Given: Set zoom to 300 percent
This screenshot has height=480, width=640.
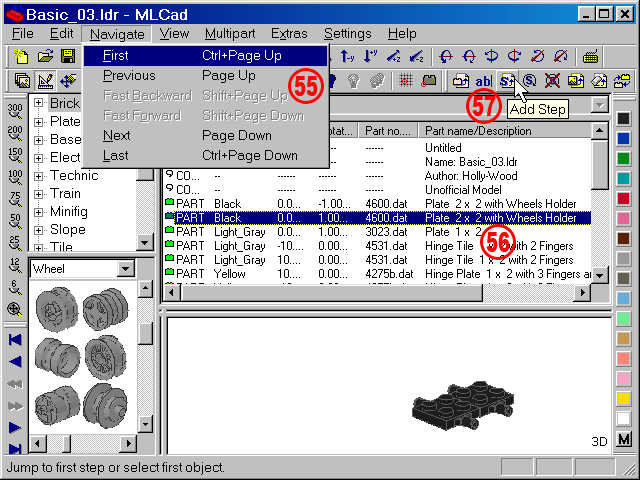Looking at the screenshot, I should click(15, 111).
